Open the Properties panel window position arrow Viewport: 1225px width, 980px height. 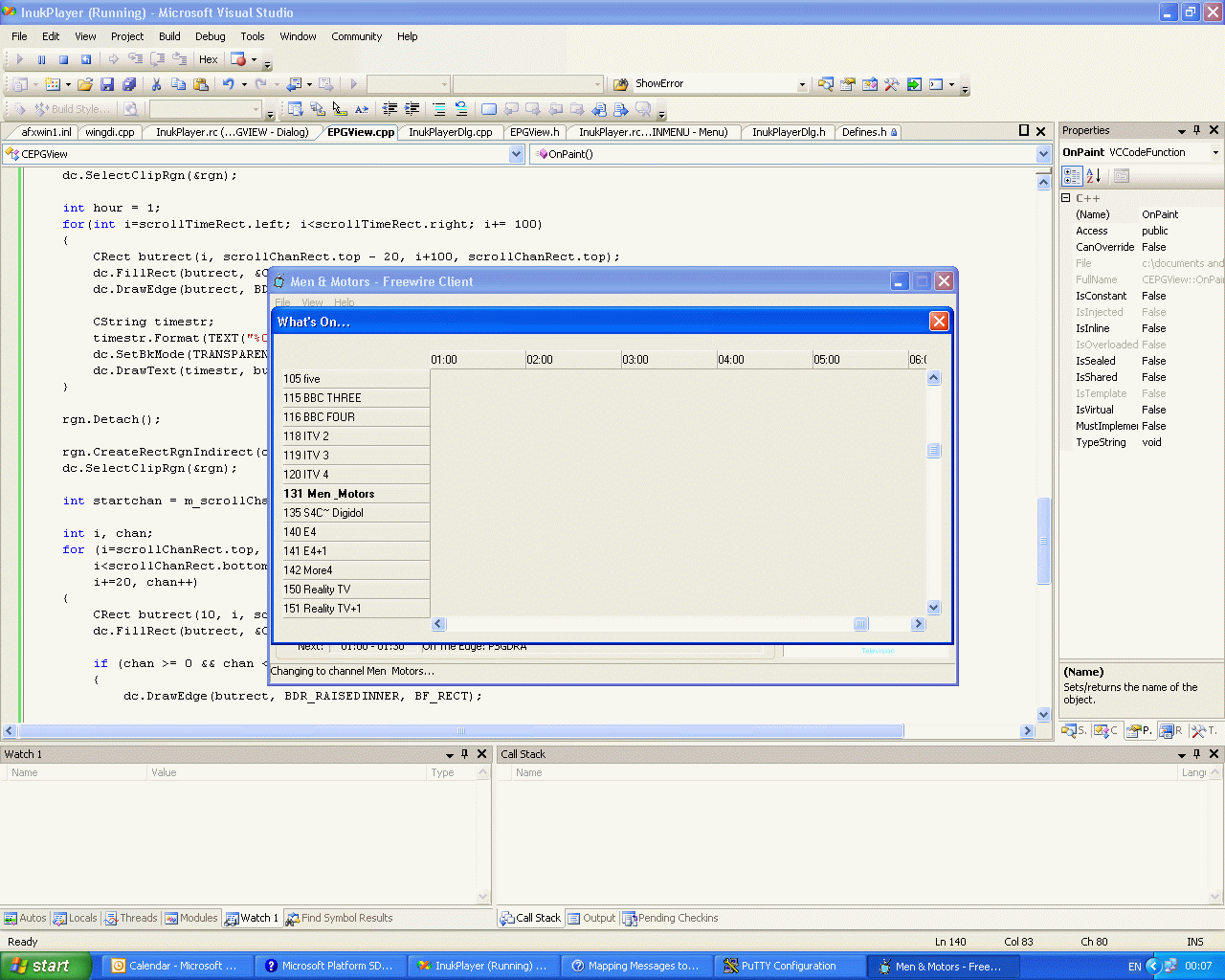point(1181,130)
